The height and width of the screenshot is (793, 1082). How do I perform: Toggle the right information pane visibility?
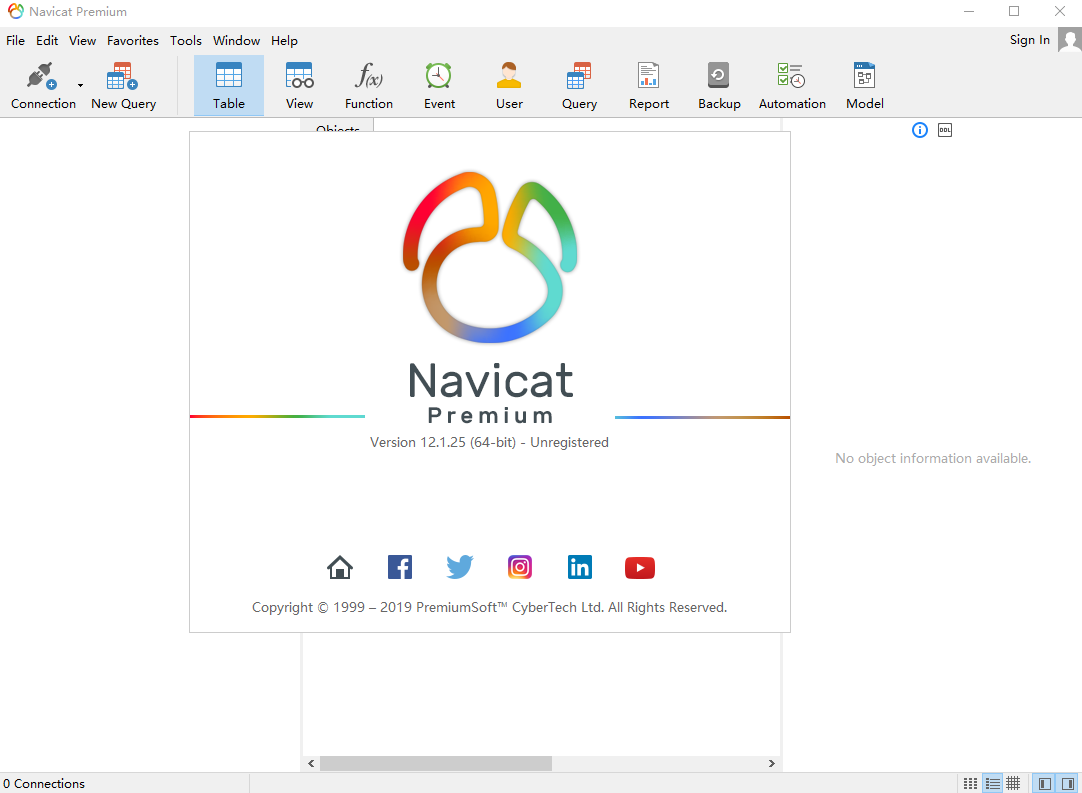click(1068, 783)
